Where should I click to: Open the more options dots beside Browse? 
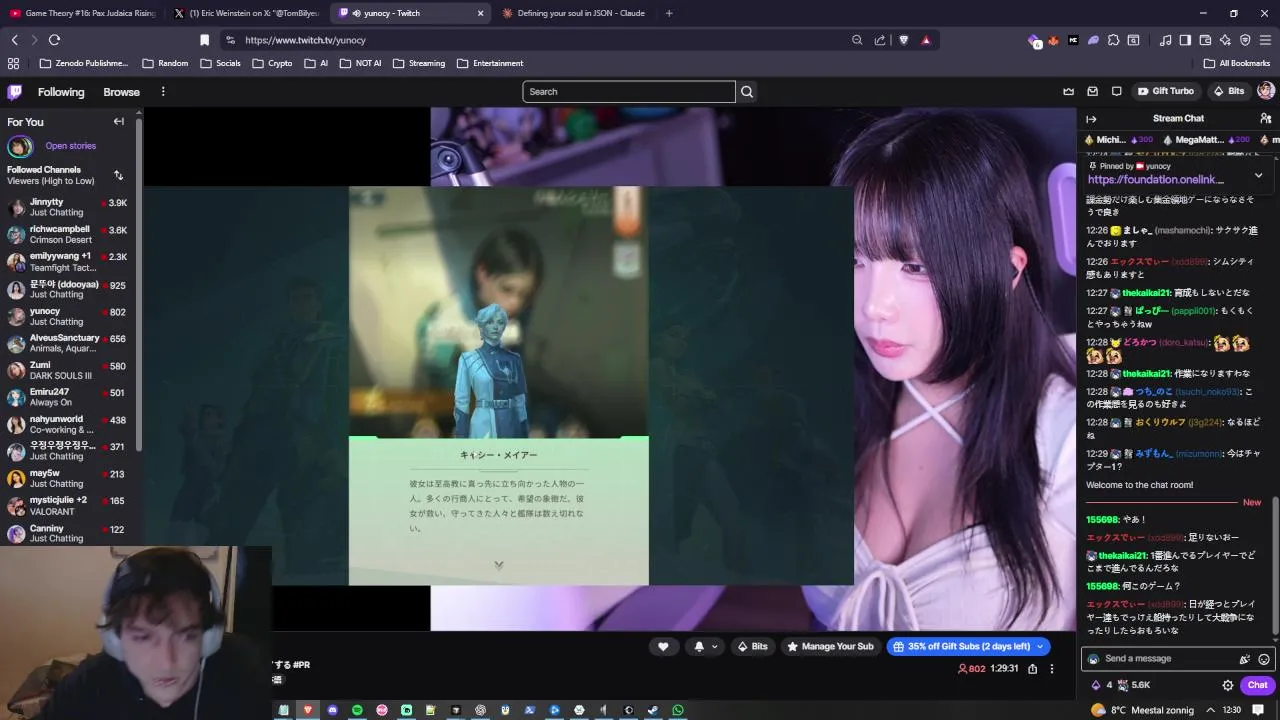(x=163, y=92)
